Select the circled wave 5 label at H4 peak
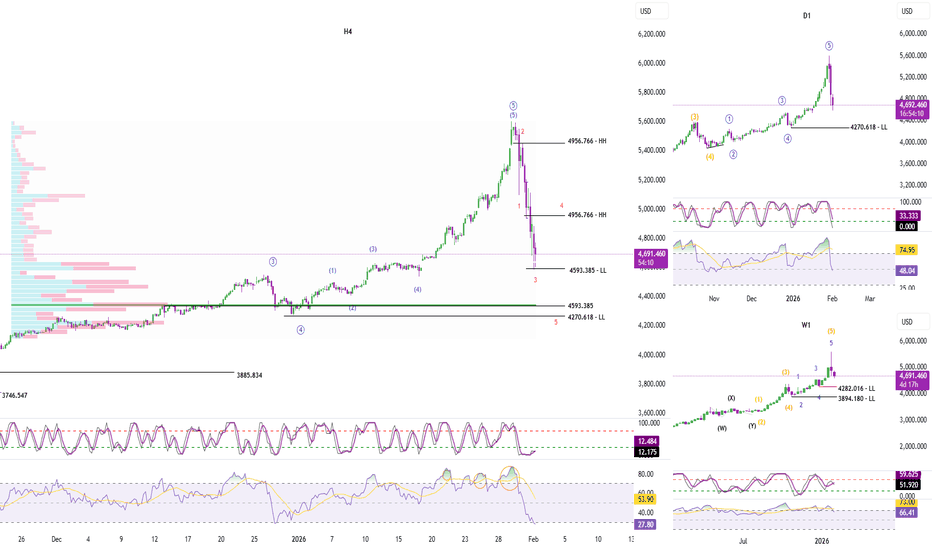Viewport: 932px width, 550px height. pos(513,106)
